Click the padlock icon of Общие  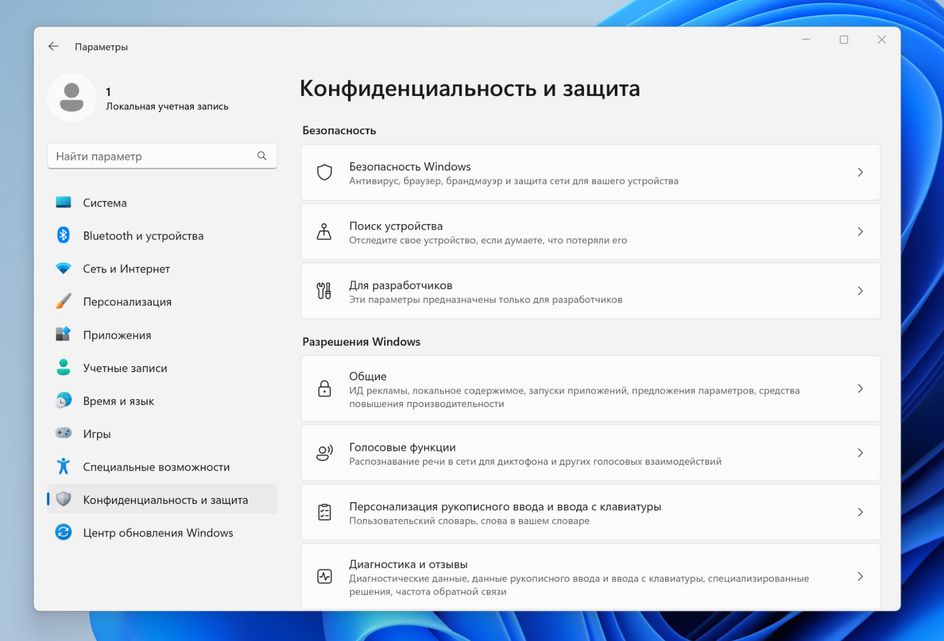pyautogui.click(x=324, y=389)
